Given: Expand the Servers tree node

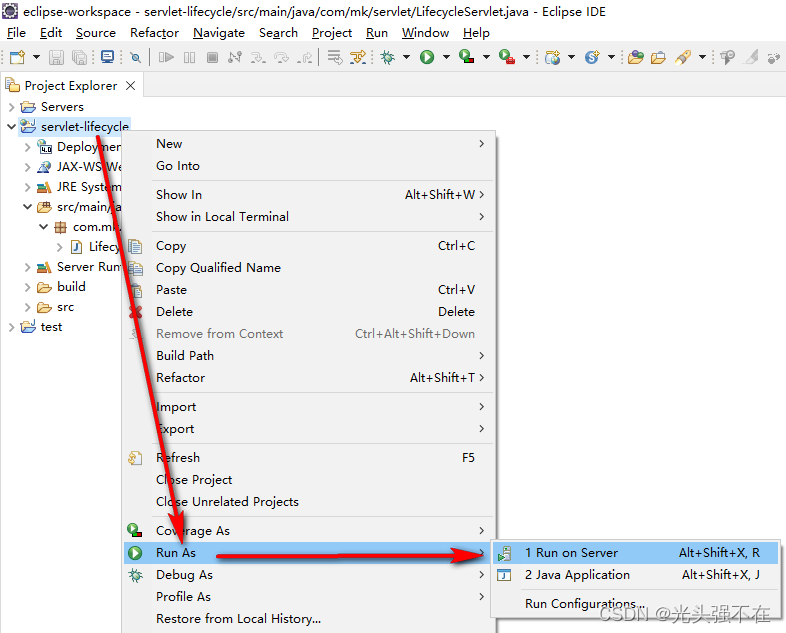Looking at the screenshot, I should coord(12,107).
